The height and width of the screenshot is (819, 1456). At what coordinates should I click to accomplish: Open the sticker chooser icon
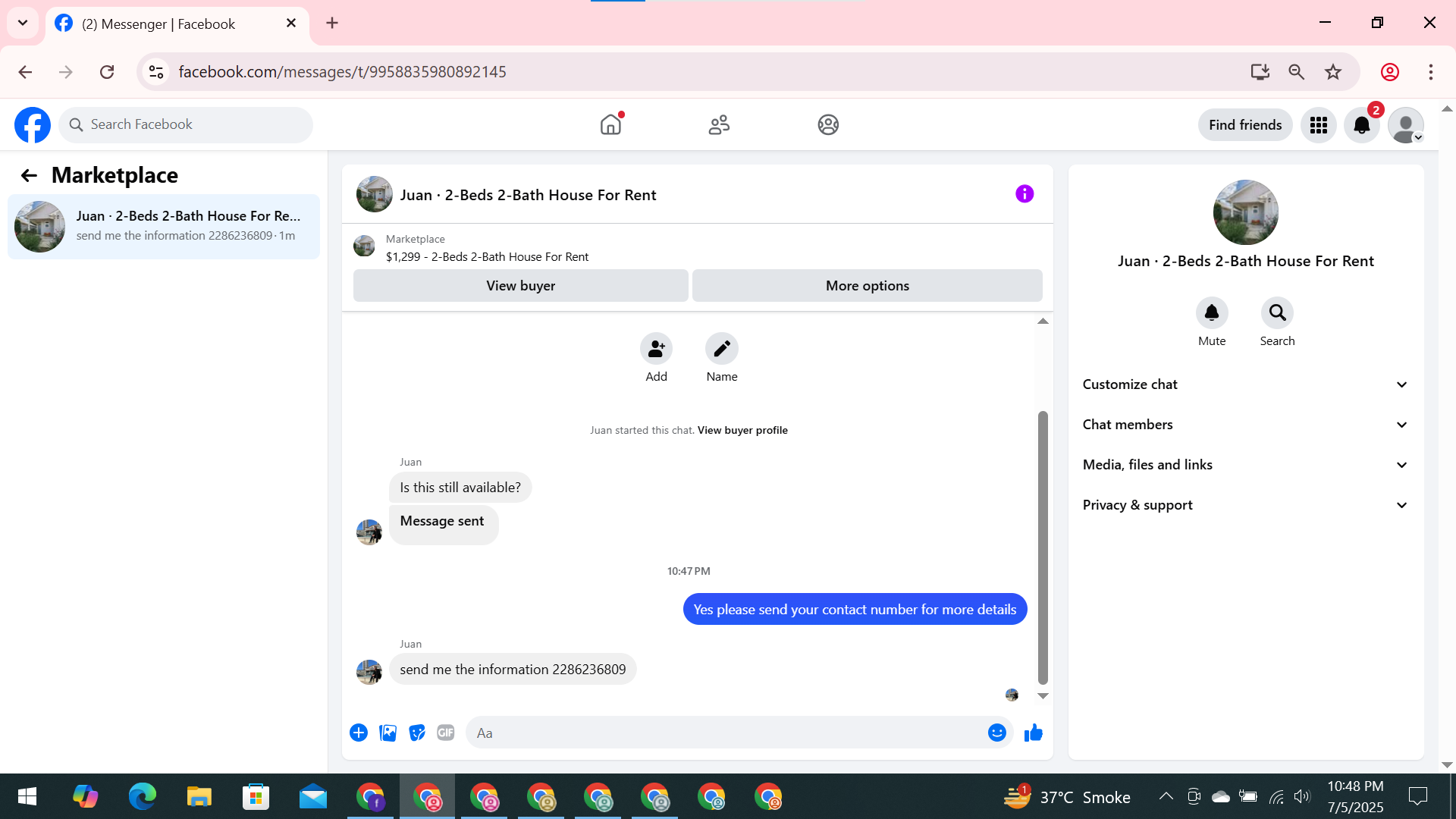pos(416,733)
